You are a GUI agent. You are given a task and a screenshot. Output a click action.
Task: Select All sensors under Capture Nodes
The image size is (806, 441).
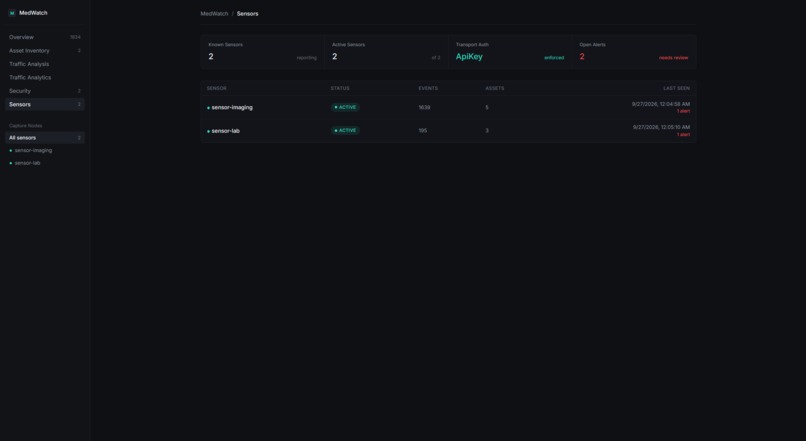tap(45, 138)
